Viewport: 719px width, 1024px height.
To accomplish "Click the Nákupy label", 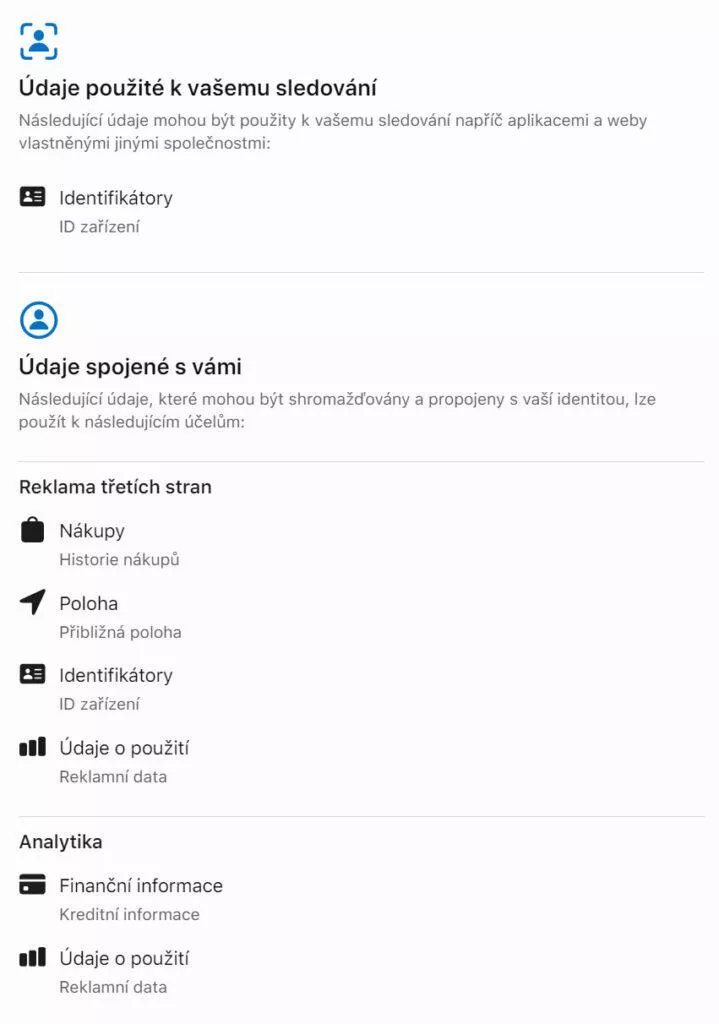I will point(92,531).
